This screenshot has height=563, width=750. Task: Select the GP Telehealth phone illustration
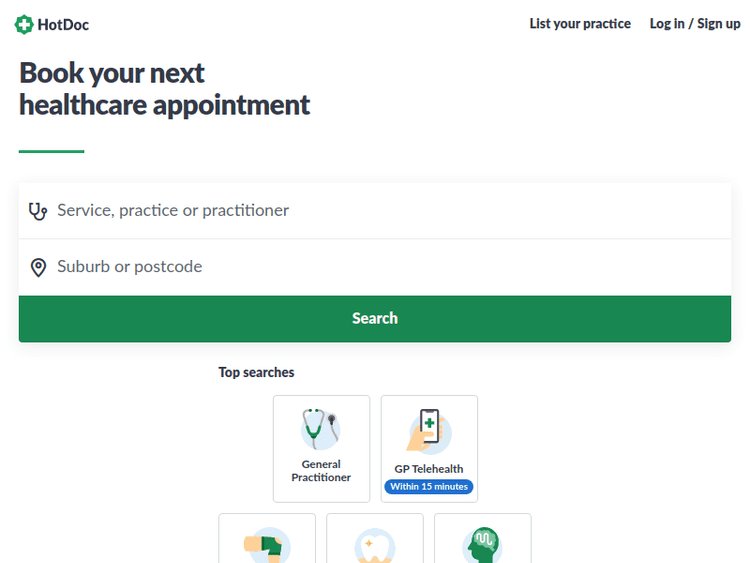pos(429,429)
